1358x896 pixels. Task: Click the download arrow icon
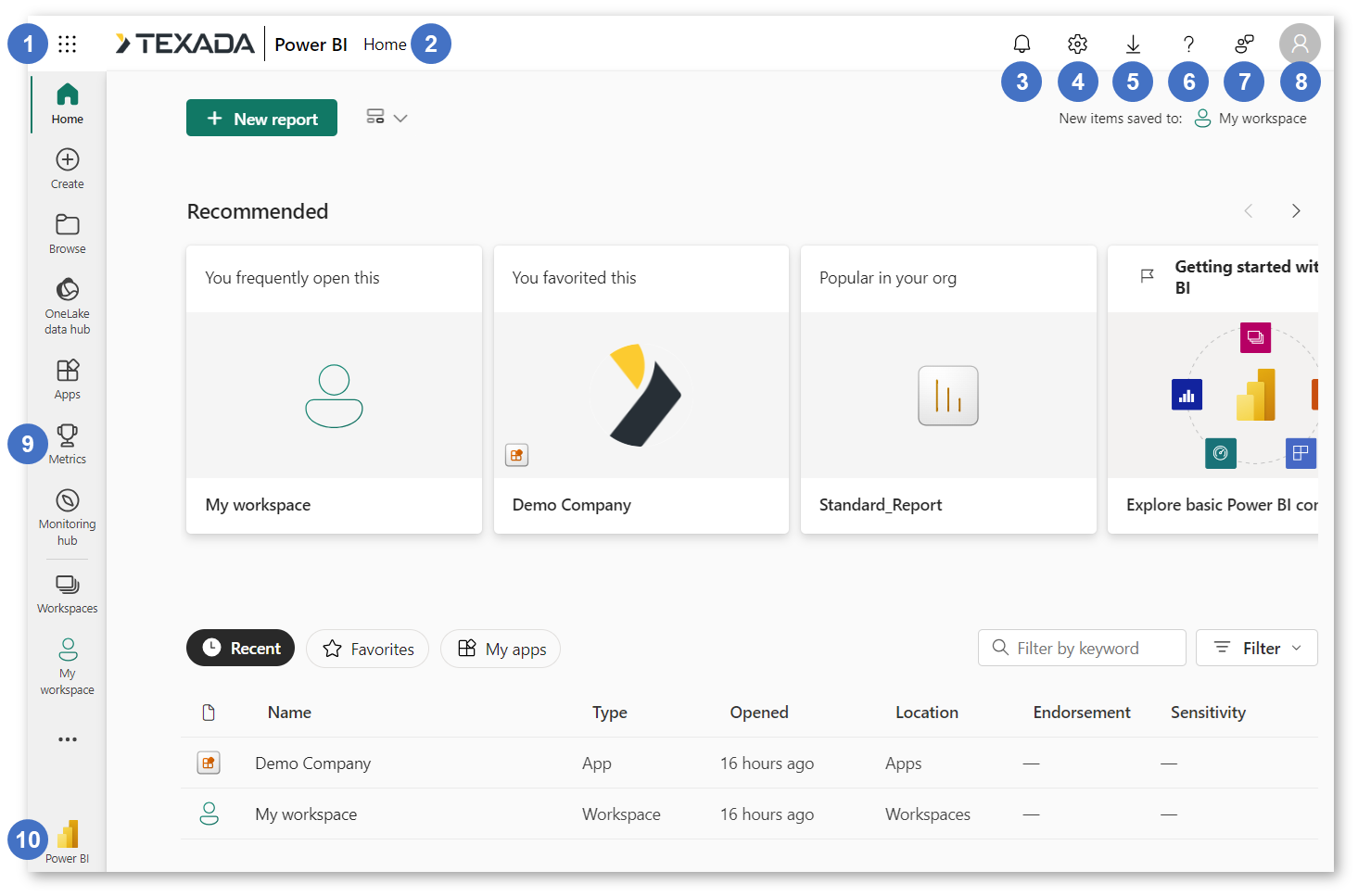coord(1133,44)
